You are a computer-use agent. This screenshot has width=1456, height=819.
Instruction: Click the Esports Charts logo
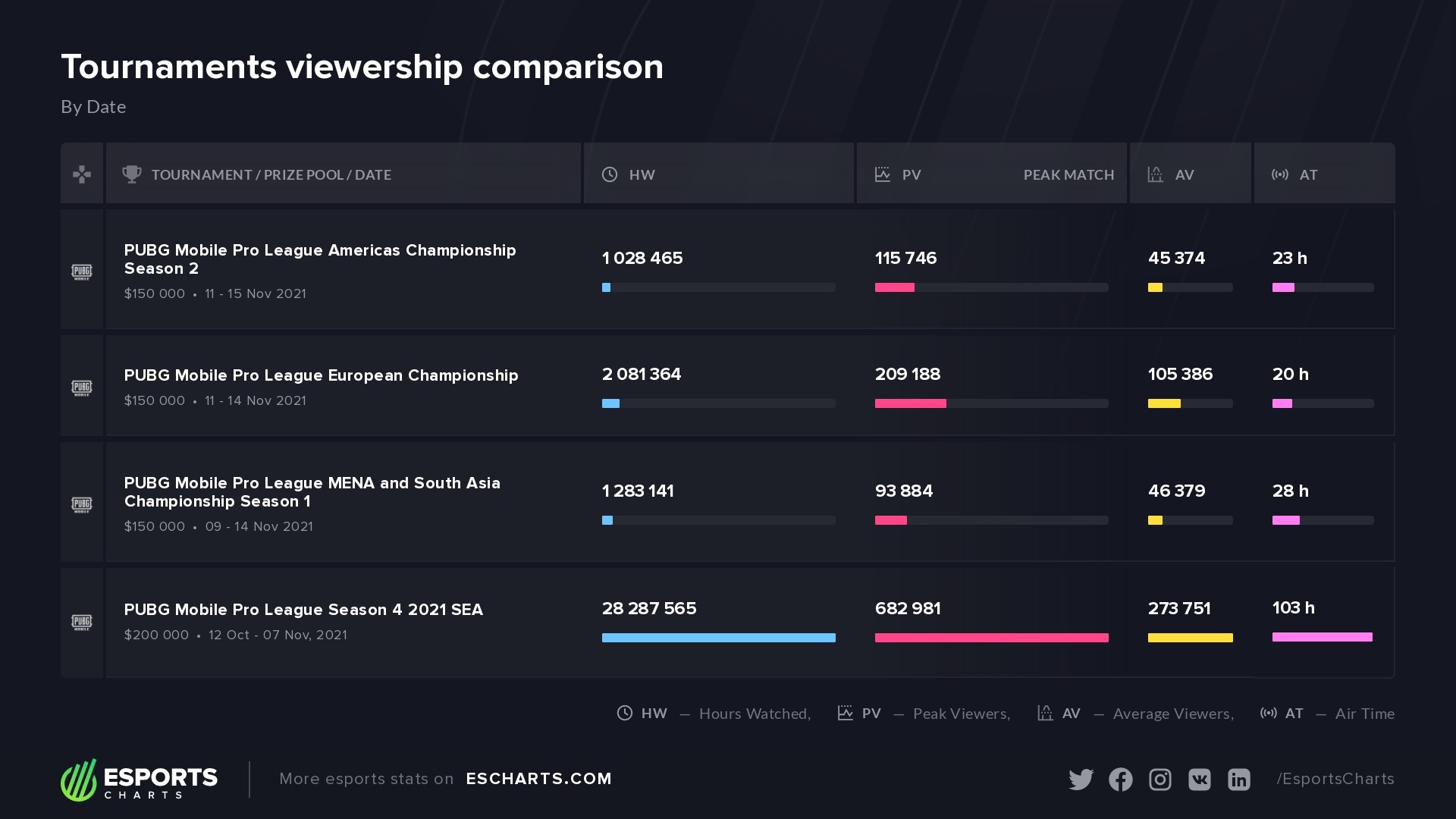tap(140, 780)
